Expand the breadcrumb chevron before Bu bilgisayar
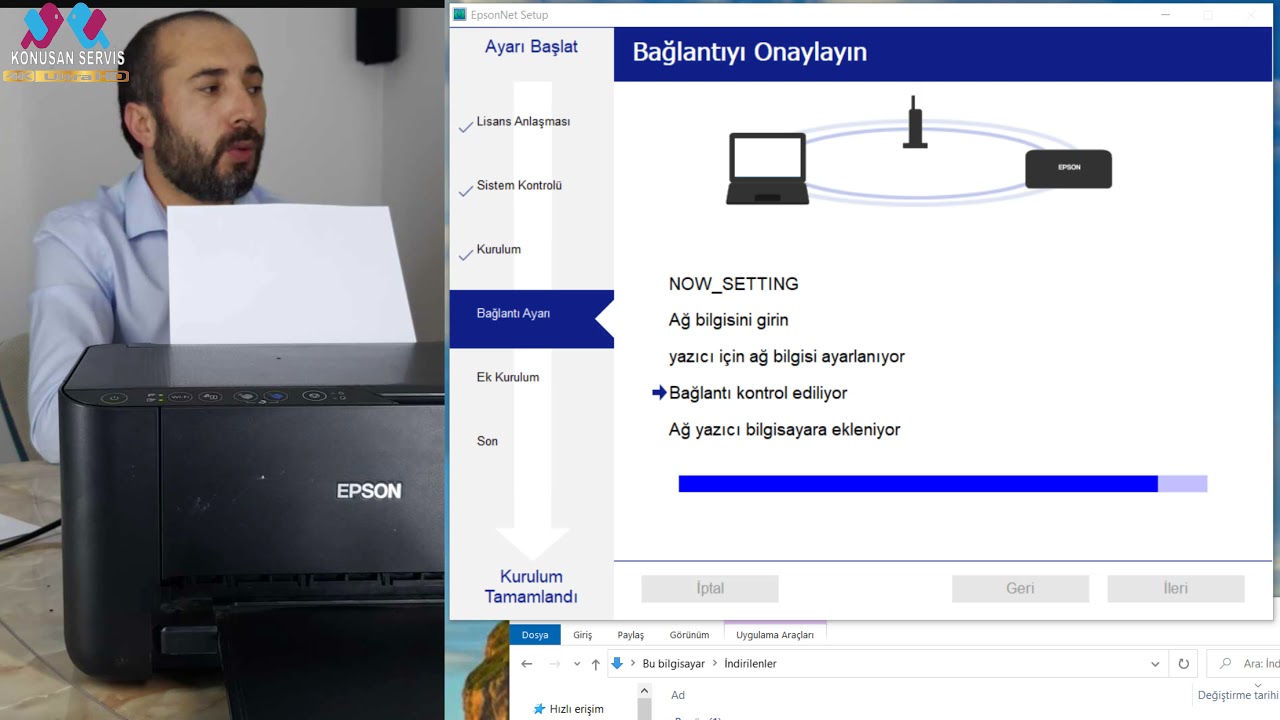 coord(632,664)
